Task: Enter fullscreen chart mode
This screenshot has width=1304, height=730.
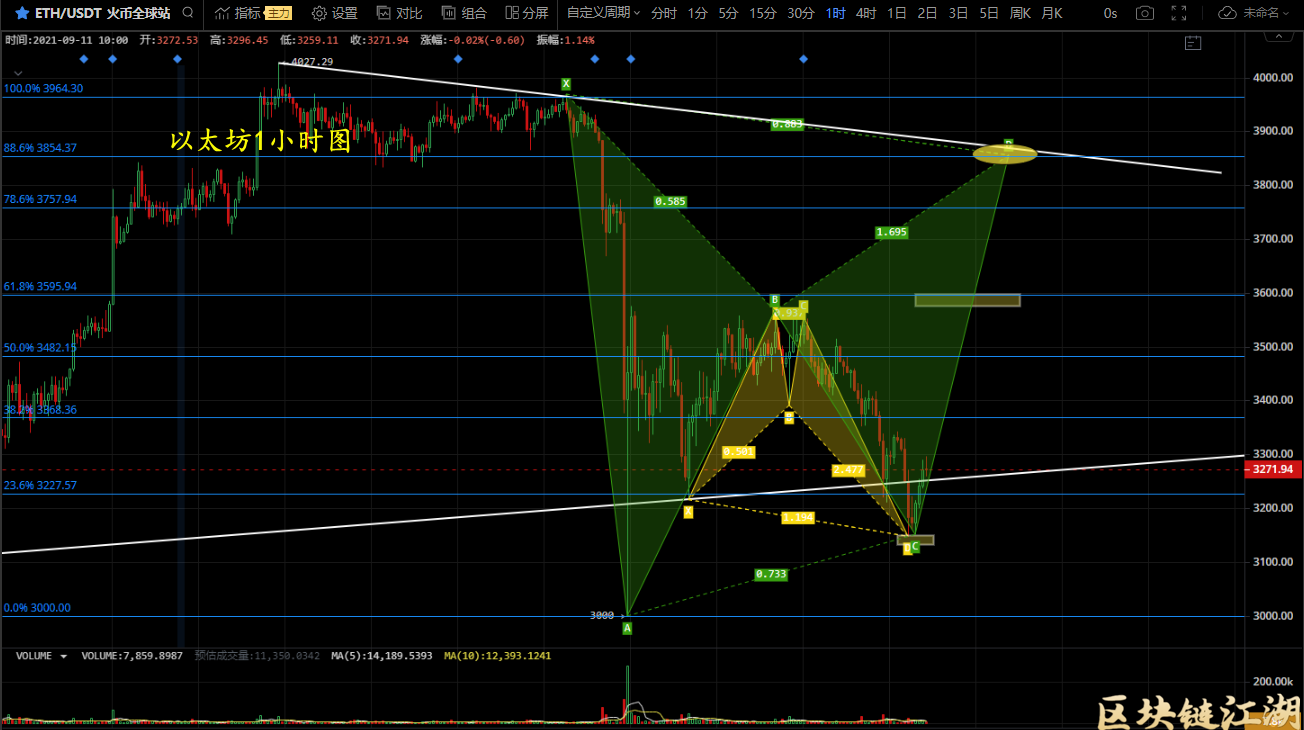Action: (1179, 13)
